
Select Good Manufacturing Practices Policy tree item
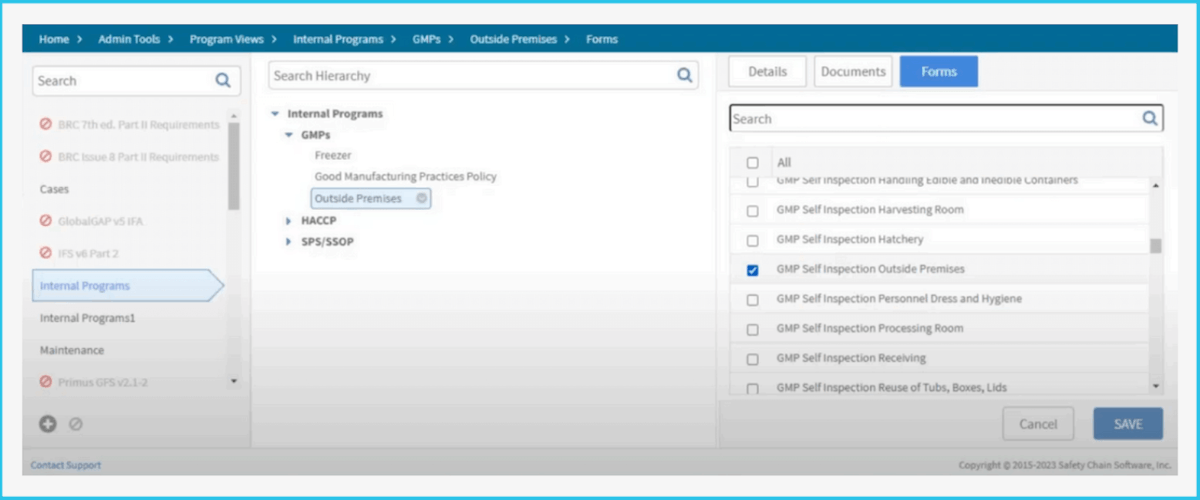click(x=405, y=176)
